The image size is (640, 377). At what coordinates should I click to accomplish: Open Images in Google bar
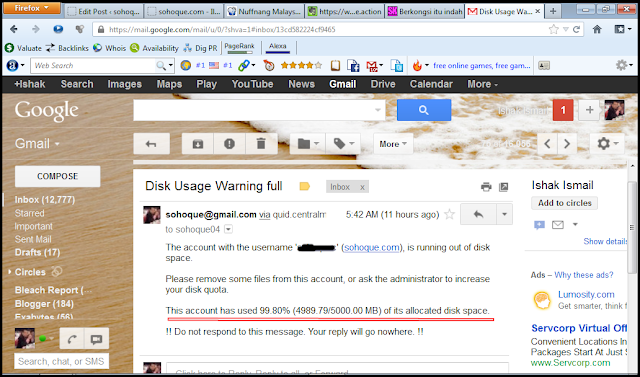point(124,84)
